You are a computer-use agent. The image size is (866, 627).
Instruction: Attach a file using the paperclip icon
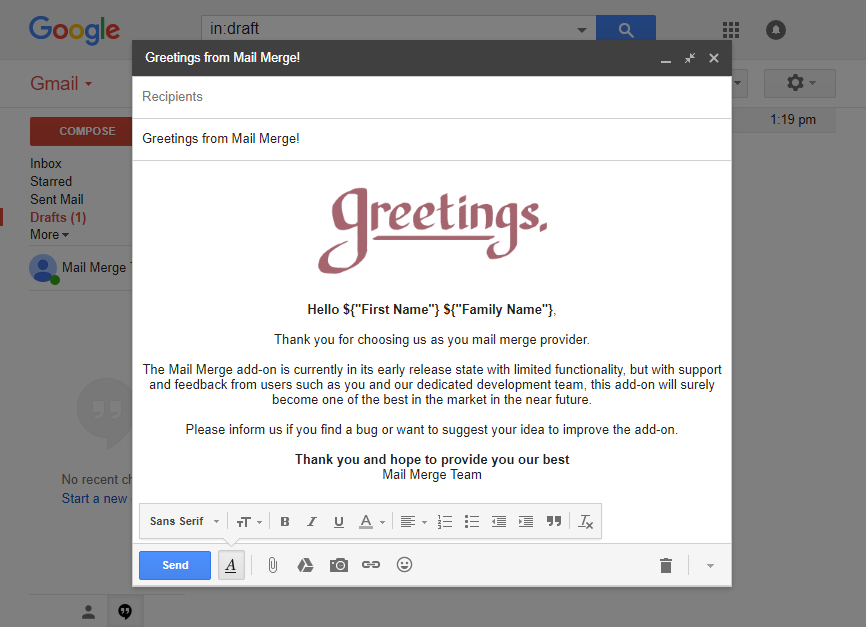[272, 565]
